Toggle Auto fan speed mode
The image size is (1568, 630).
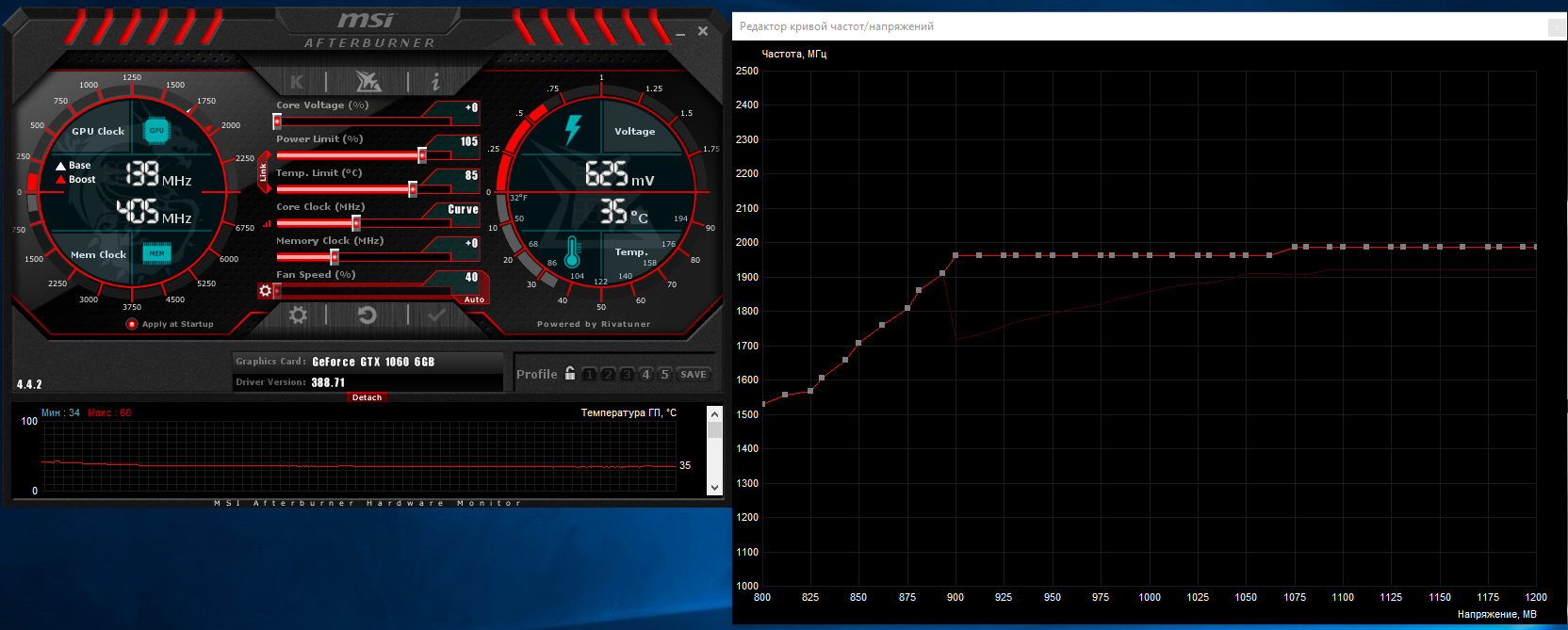(x=474, y=299)
